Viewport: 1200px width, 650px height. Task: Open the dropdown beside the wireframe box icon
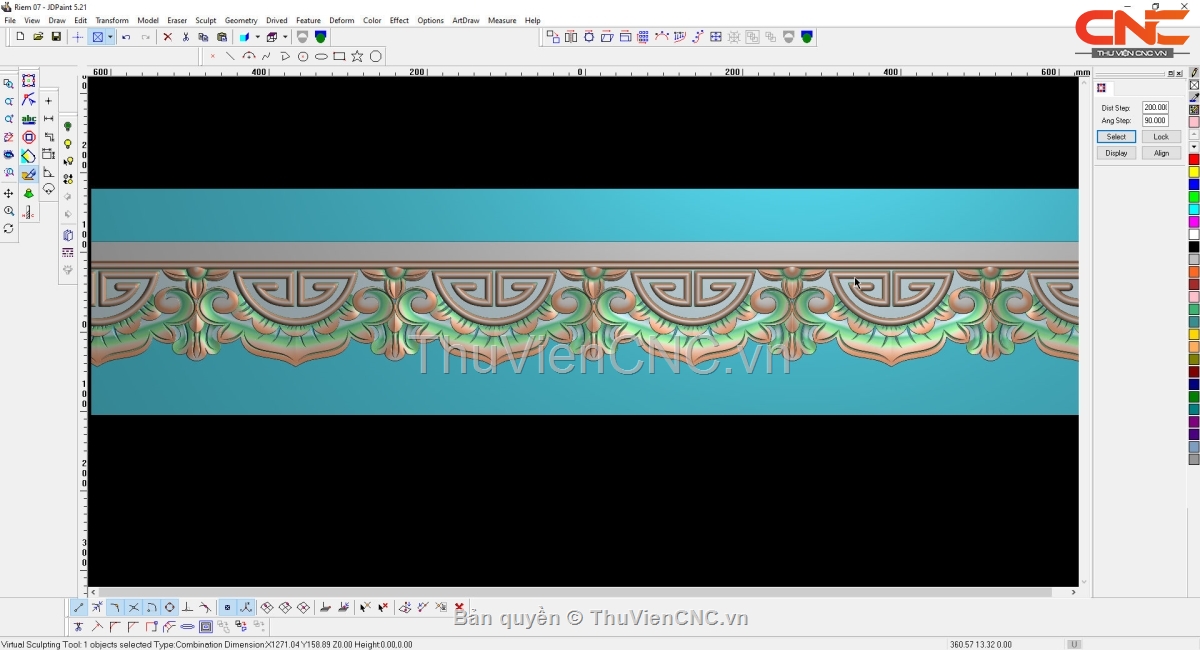click(x=284, y=37)
